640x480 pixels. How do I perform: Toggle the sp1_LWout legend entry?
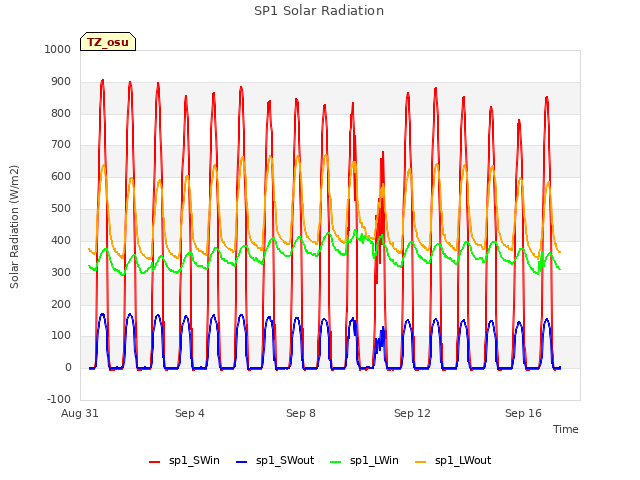453,461
